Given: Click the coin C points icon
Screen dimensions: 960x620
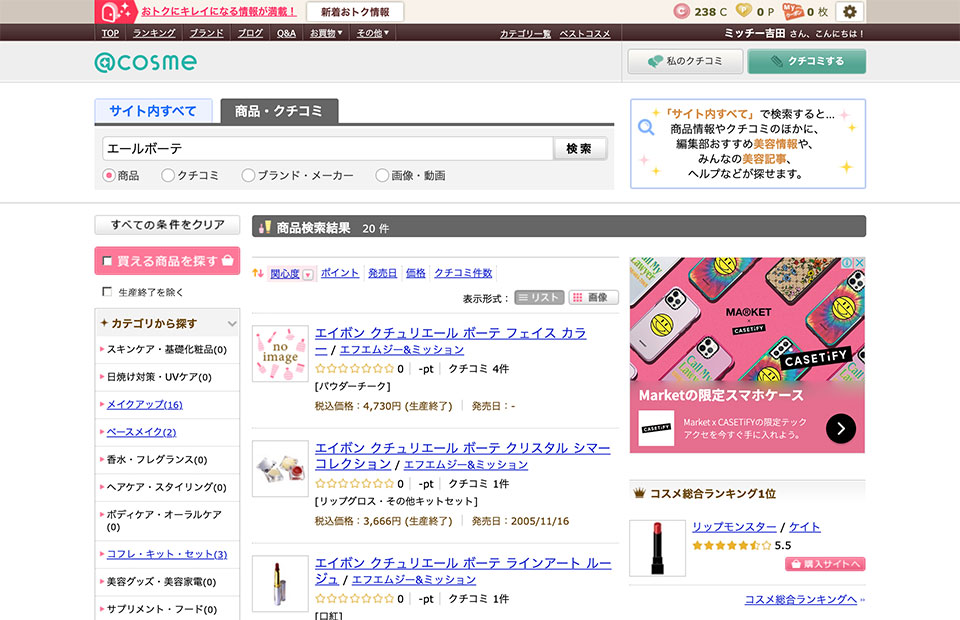Looking at the screenshot, I should point(681,11).
